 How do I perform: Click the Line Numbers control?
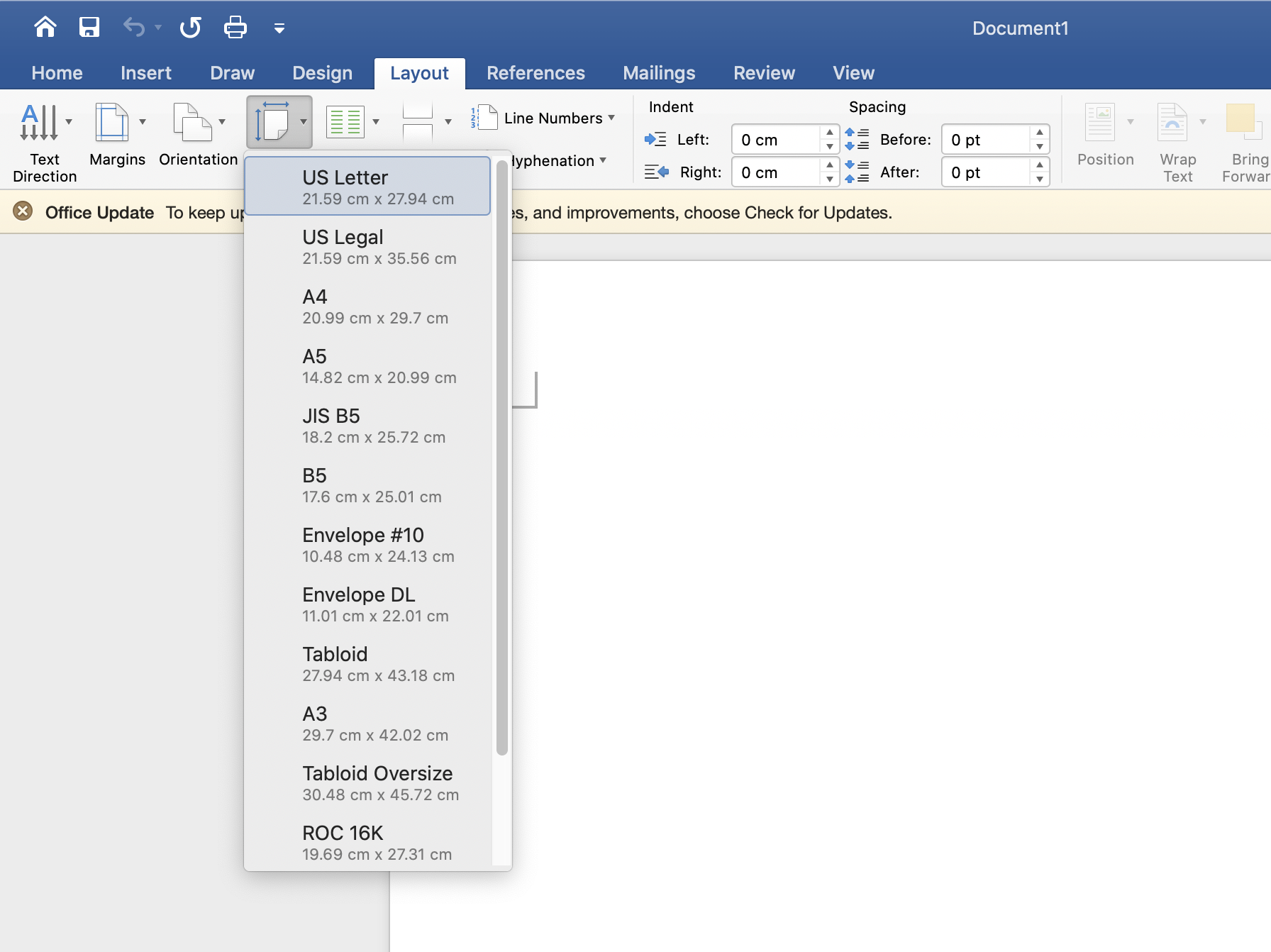(x=544, y=118)
